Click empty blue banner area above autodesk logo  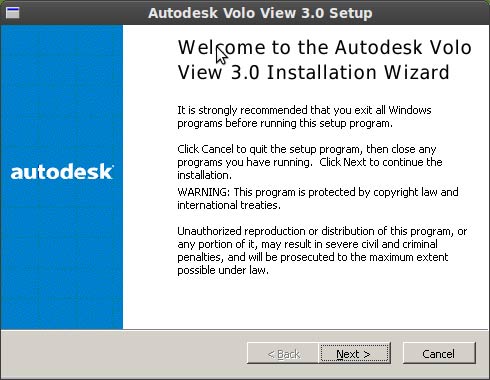pyautogui.click(x=62, y=93)
